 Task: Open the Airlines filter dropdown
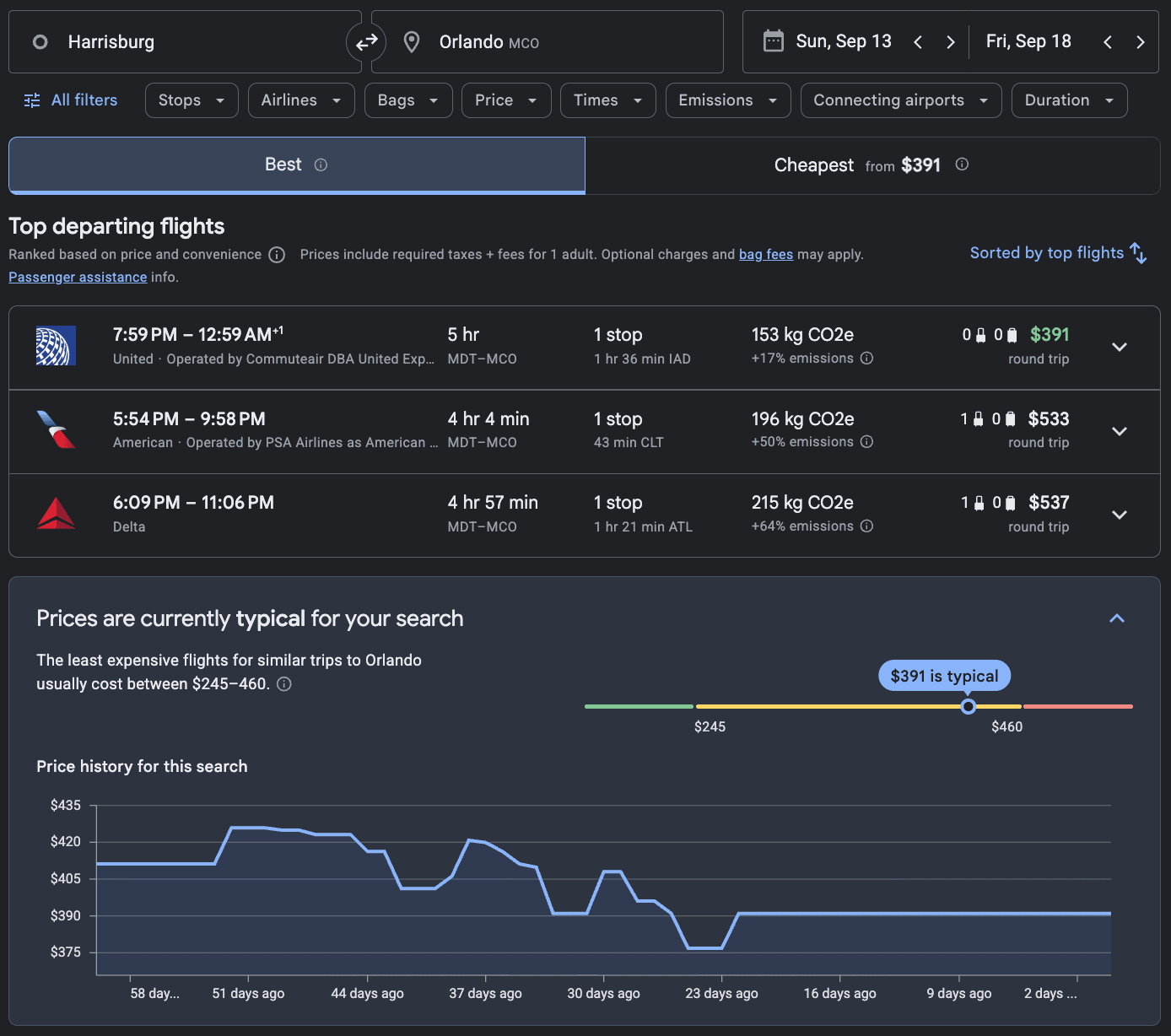pyautogui.click(x=301, y=100)
